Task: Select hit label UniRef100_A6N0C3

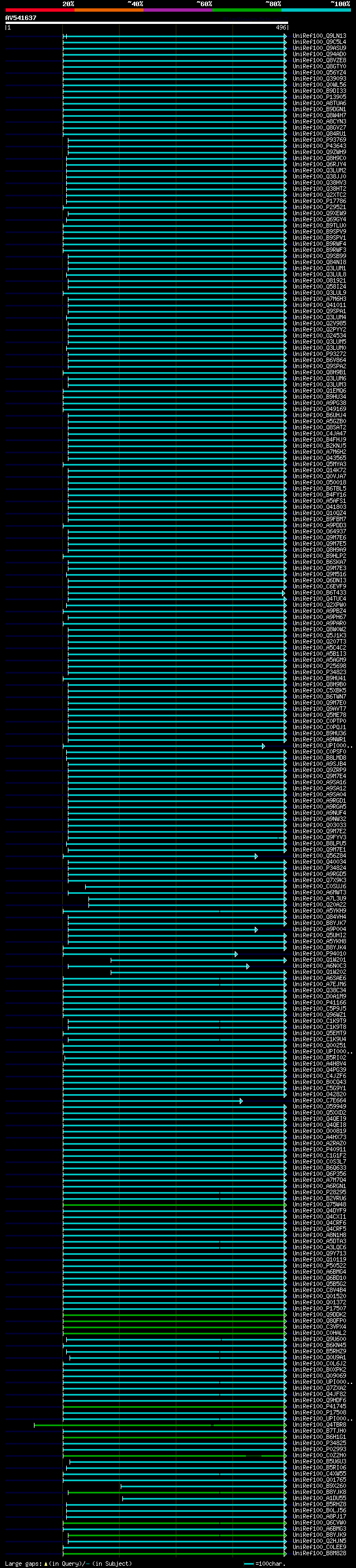Action: point(319,966)
